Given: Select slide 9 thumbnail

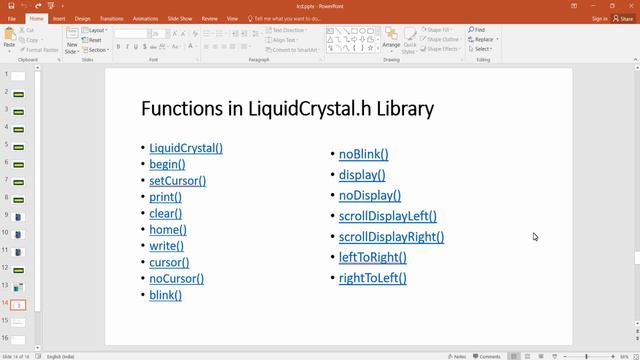Looking at the screenshot, I should (x=18, y=217).
